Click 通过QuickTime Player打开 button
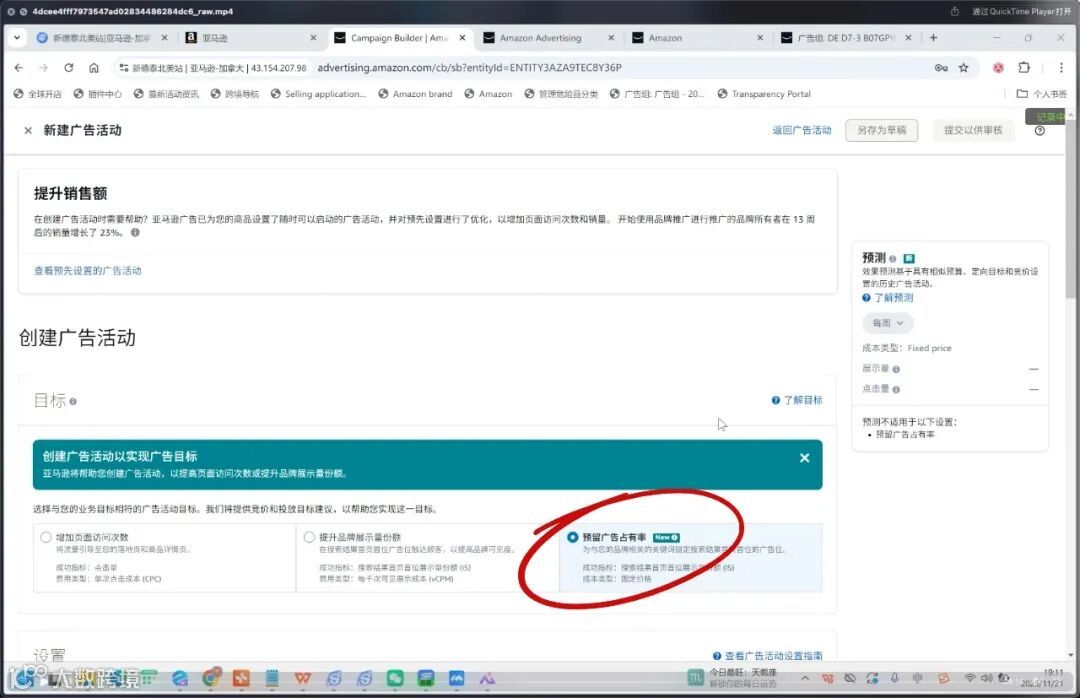Viewport: 1080px width, 698px height. pos(1021,12)
